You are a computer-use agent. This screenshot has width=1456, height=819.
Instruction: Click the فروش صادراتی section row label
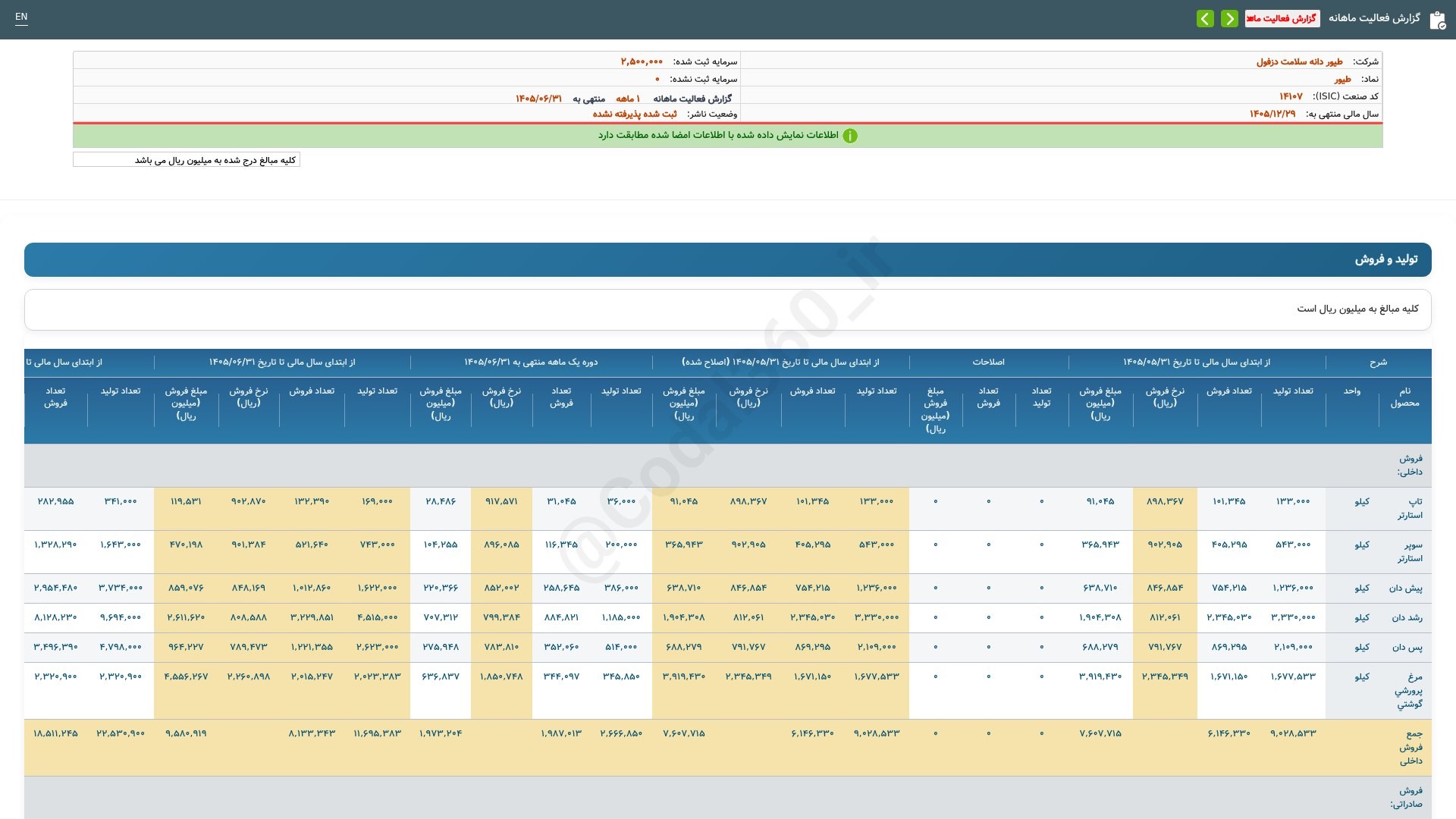pyautogui.click(x=1406, y=798)
